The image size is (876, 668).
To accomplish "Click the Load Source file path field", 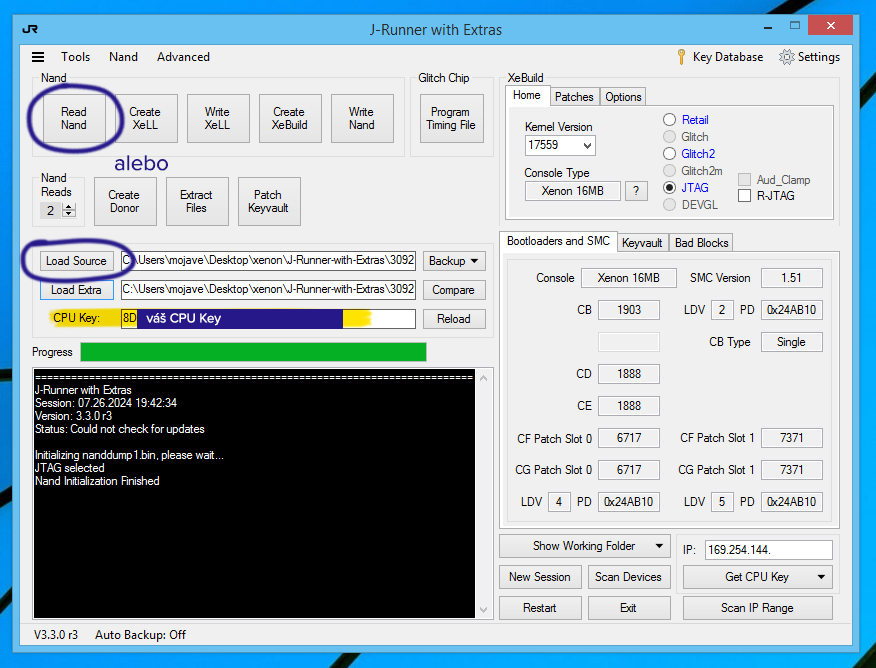I will click(268, 260).
